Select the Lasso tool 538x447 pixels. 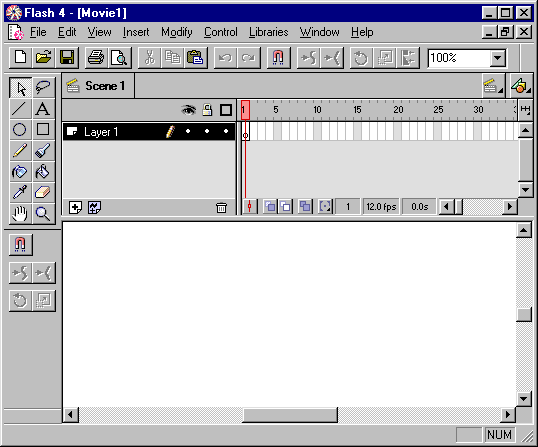43,88
